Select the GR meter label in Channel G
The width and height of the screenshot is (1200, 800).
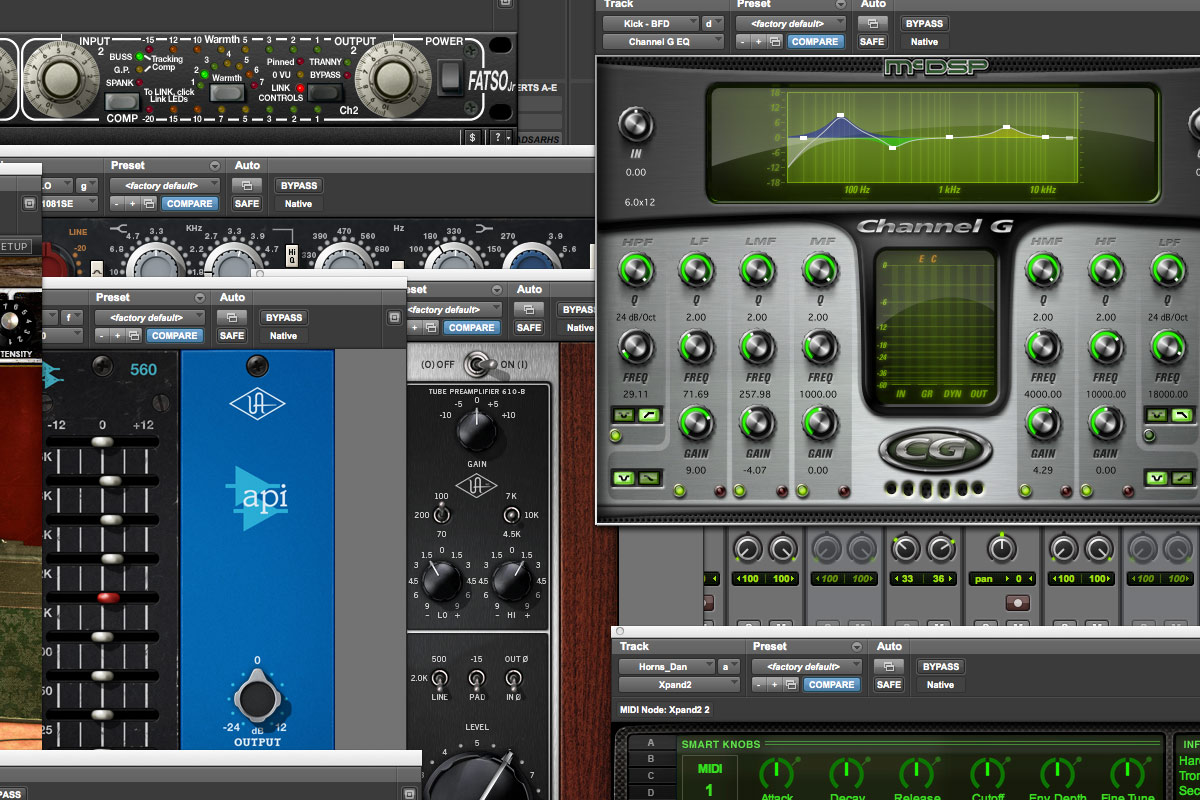click(x=926, y=394)
